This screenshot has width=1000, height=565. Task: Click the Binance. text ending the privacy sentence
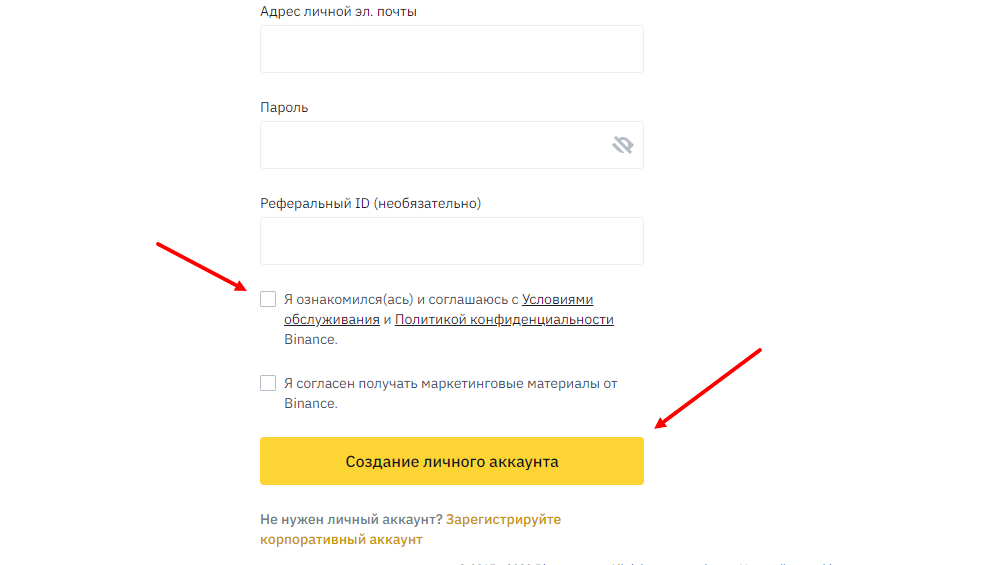(310, 340)
